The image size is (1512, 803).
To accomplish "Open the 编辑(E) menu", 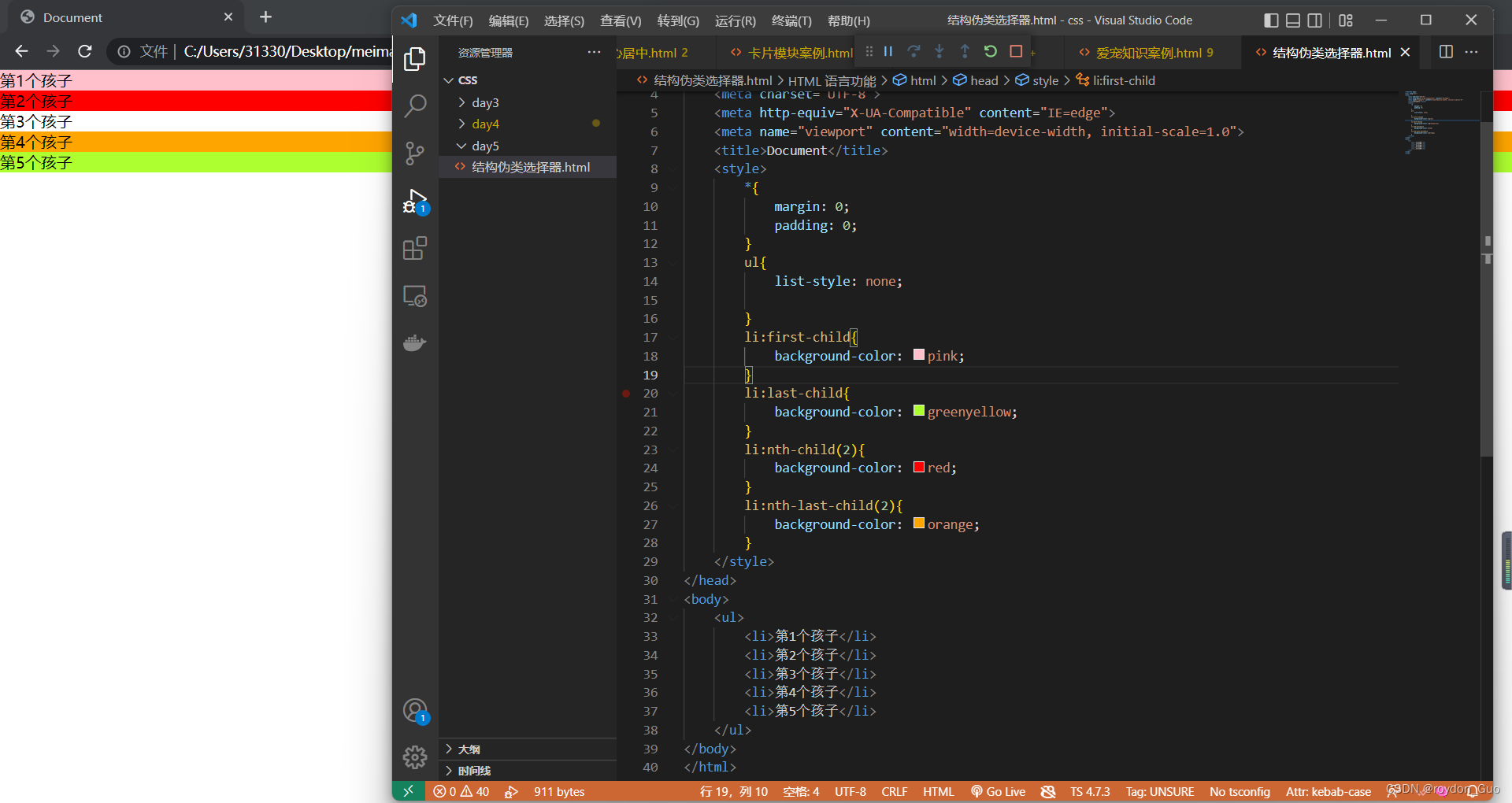I will 509,20.
